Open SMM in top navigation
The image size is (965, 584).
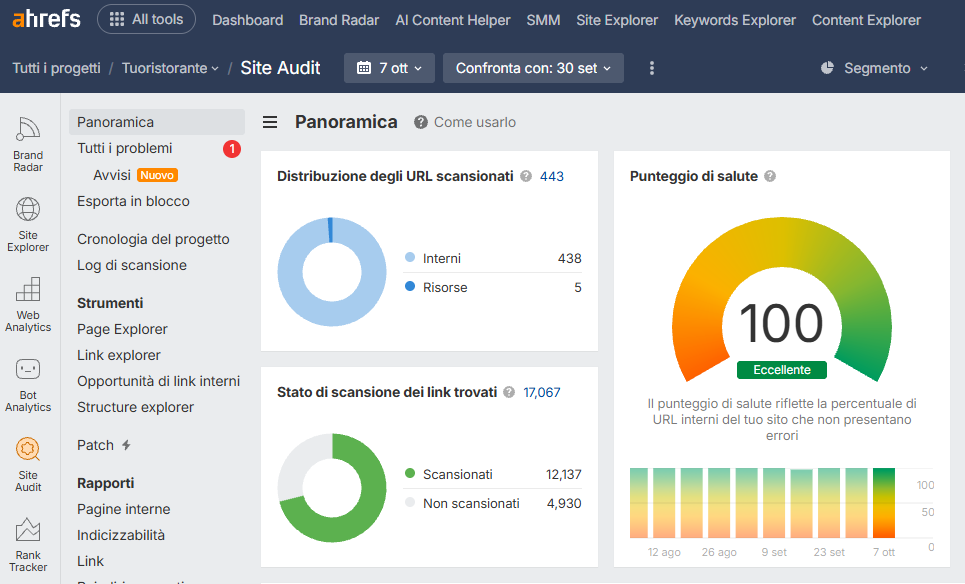tap(543, 20)
